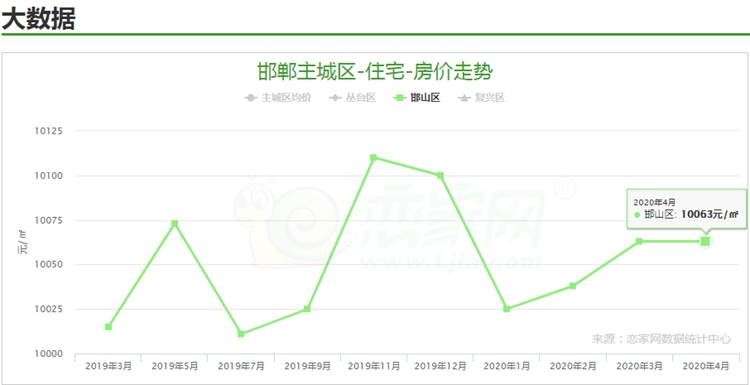Click the 2019年7月 data point marker
This screenshot has width=750, height=385.
point(241,334)
